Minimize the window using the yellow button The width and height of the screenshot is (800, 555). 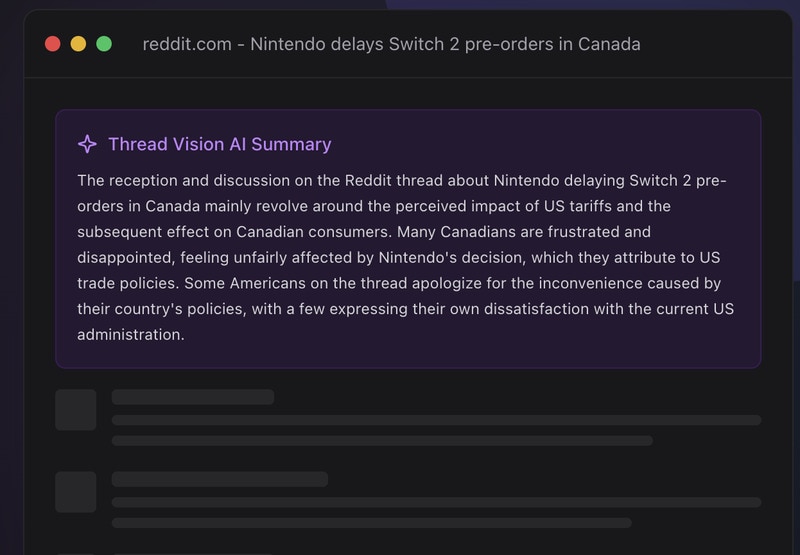[x=78, y=44]
